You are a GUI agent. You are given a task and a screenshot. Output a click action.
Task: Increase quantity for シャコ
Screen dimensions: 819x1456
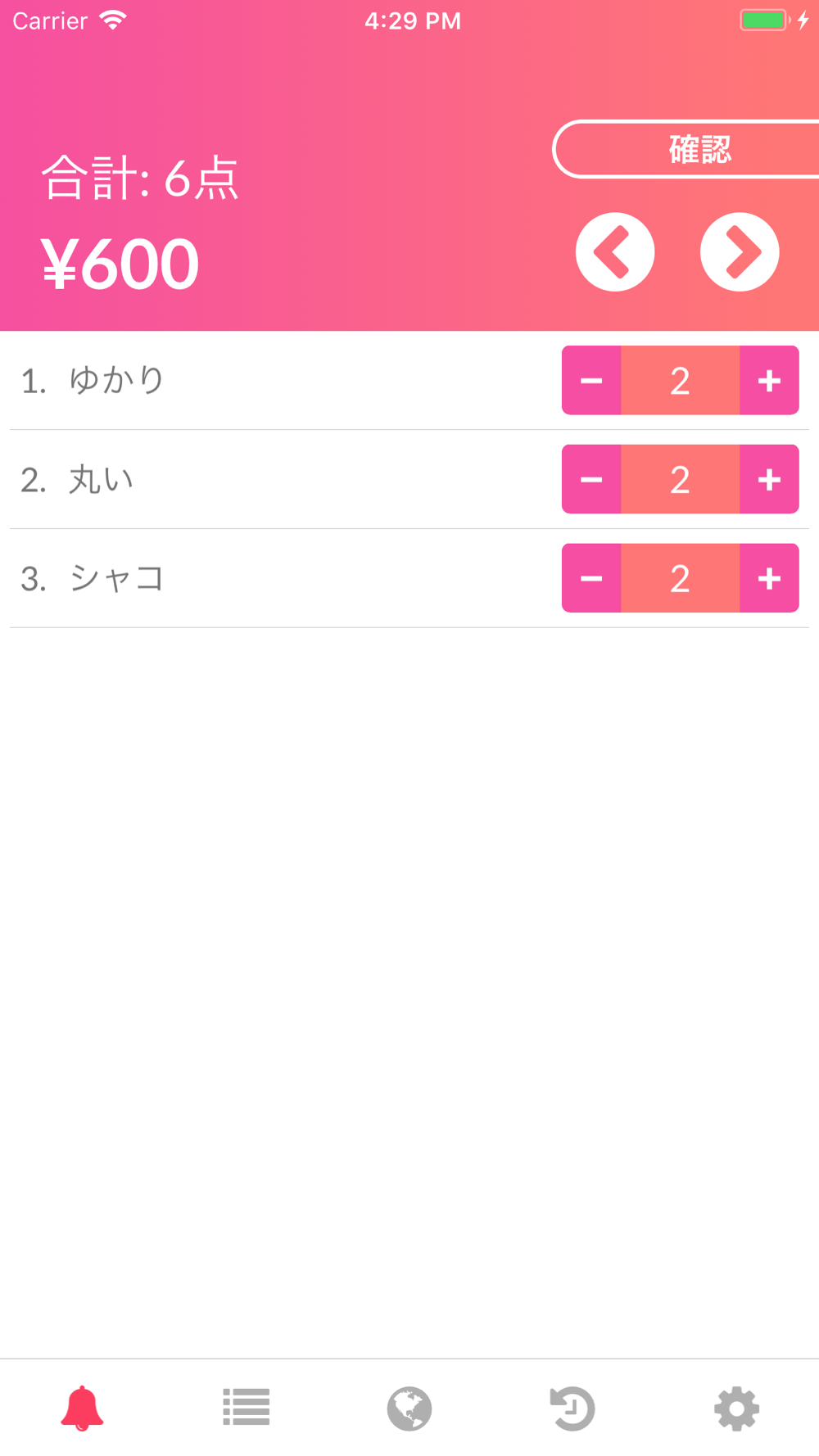point(769,579)
